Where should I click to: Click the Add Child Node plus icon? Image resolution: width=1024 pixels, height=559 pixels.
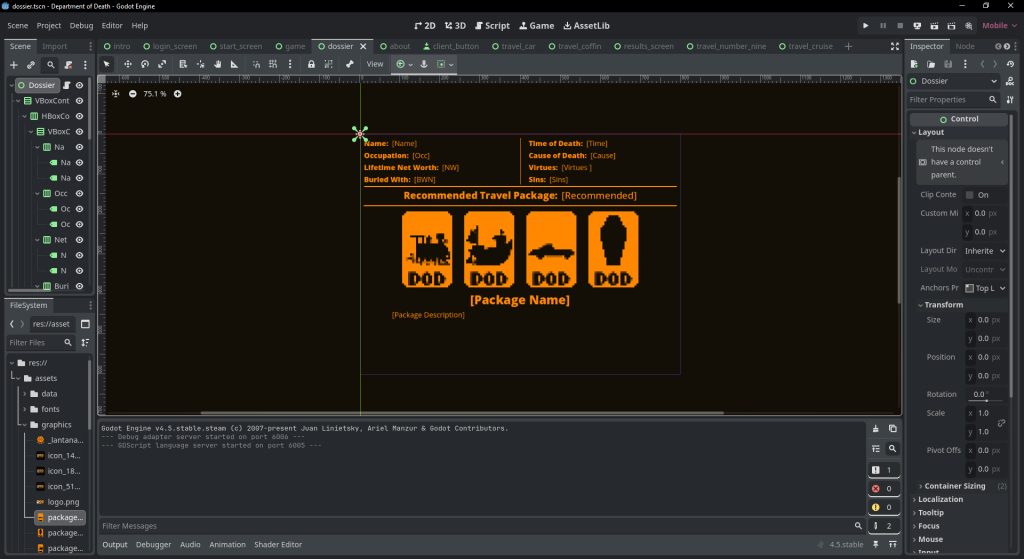point(13,64)
